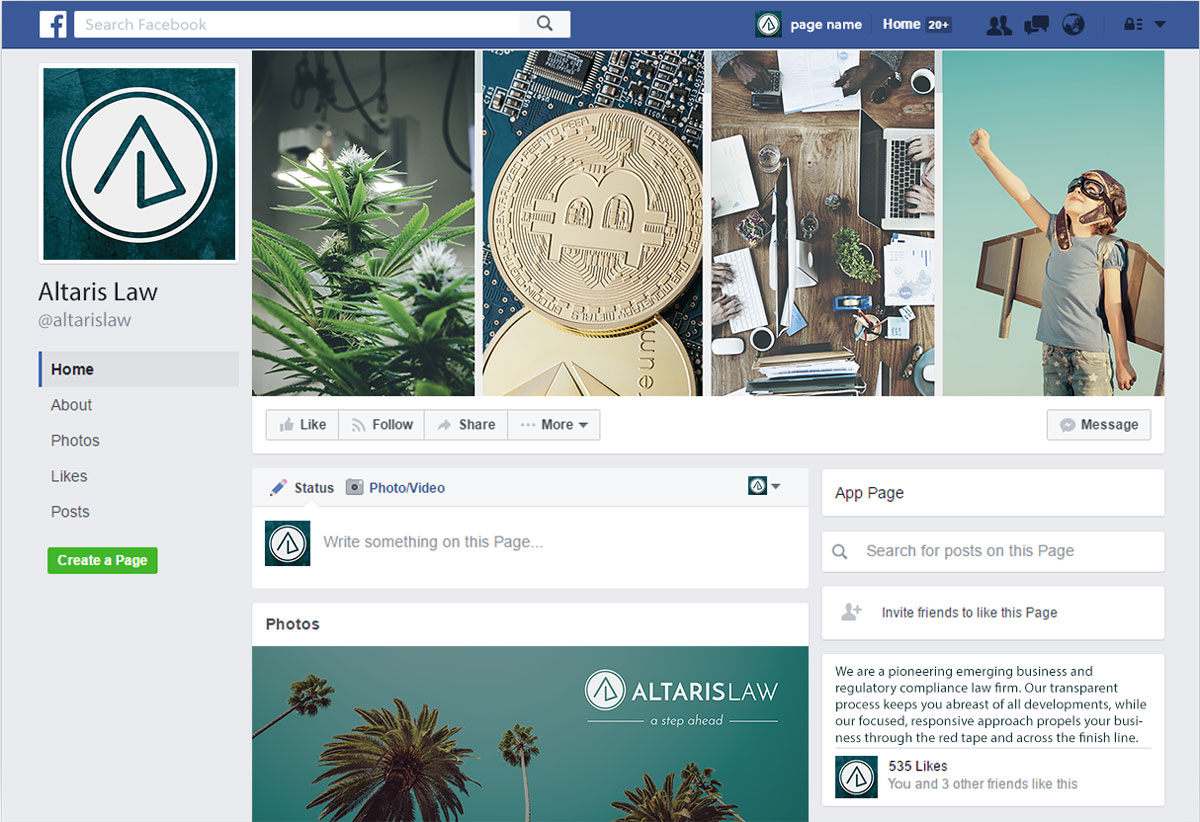The width and height of the screenshot is (1200, 822).
Task: Click the child with cardboard wings image
Action: coord(1054,223)
